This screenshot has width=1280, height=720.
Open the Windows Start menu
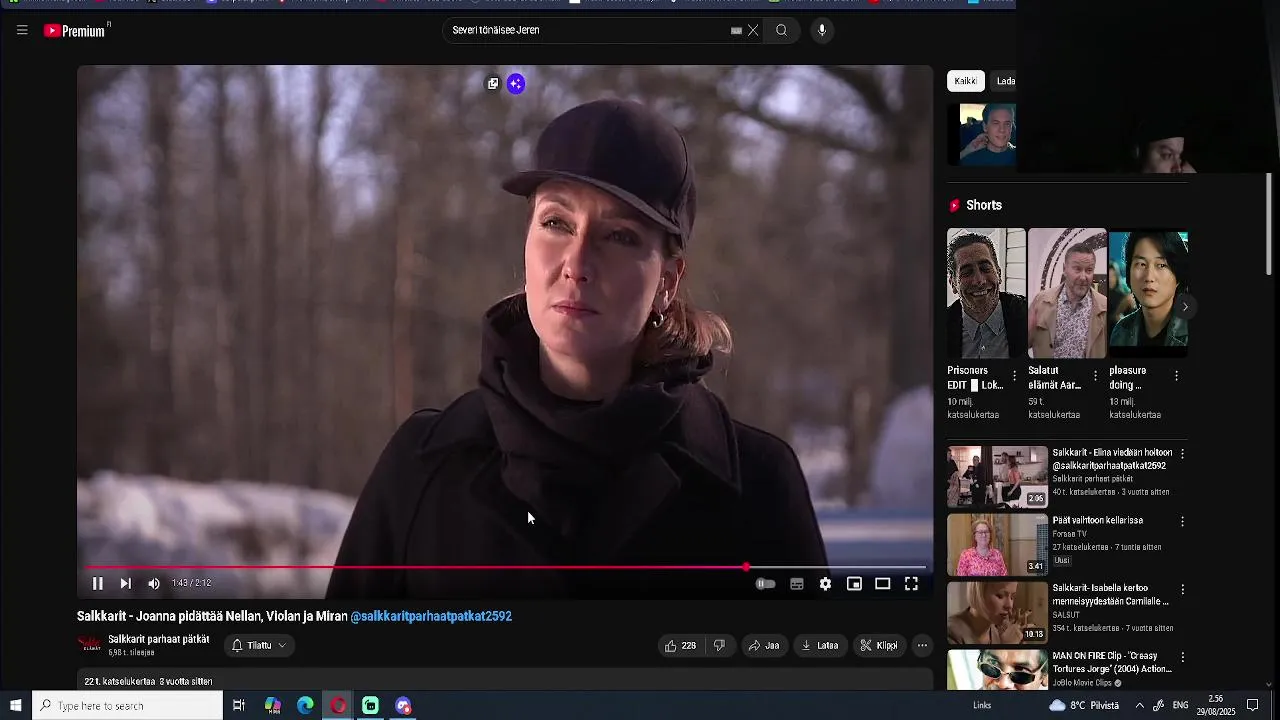(x=16, y=706)
